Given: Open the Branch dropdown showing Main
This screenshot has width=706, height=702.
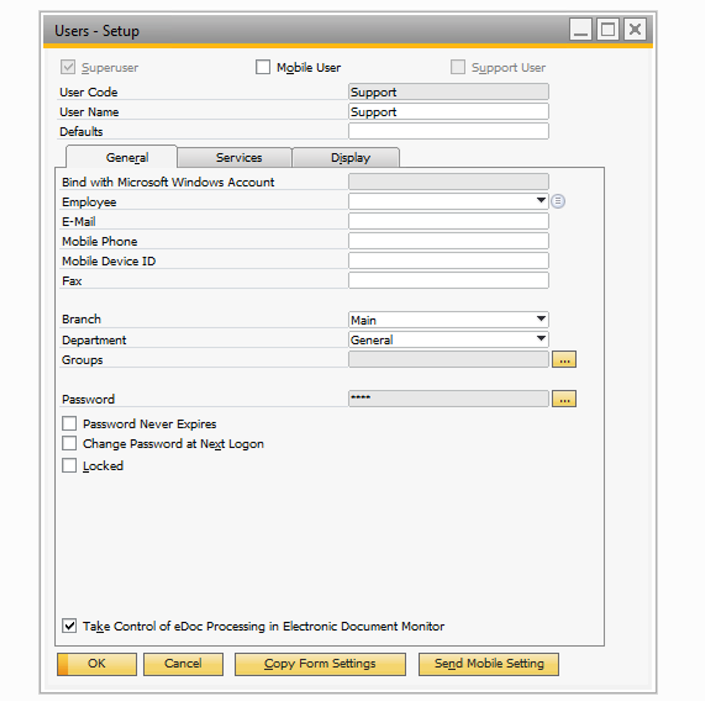Looking at the screenshot, I should click(541, 319).
